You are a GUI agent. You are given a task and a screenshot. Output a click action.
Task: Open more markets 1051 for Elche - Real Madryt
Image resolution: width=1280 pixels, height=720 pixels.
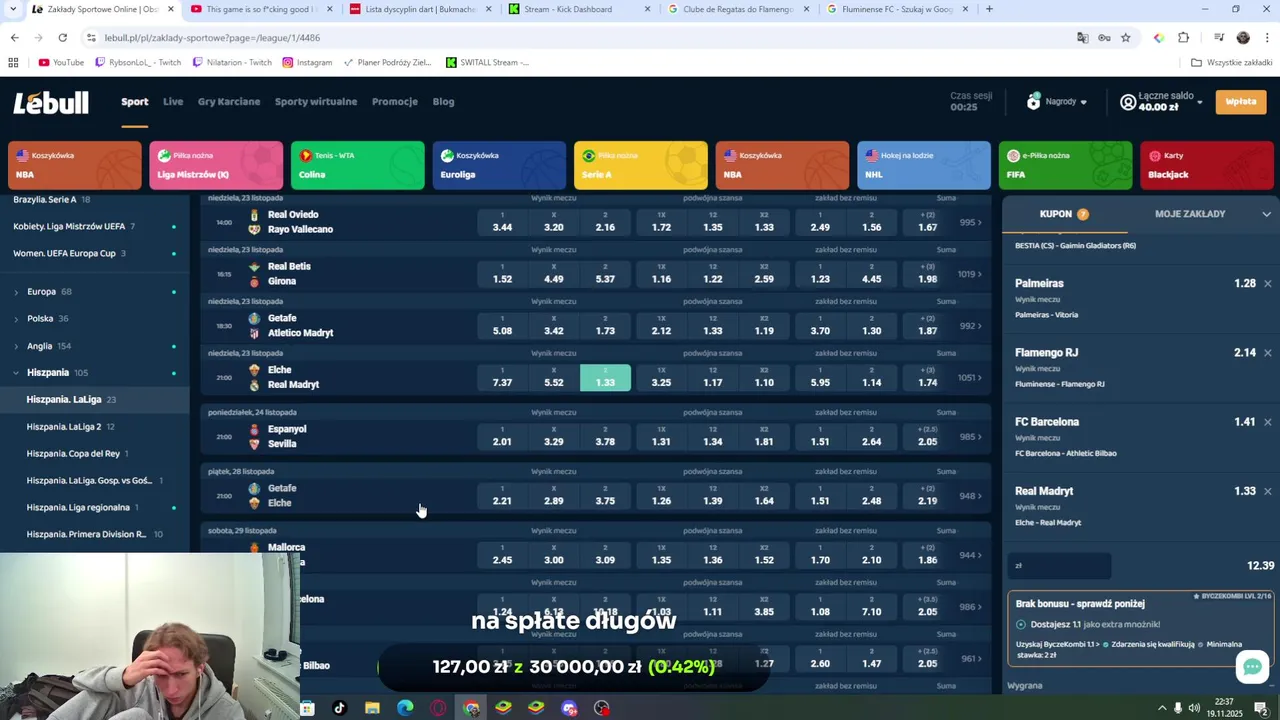pos(970,378)
